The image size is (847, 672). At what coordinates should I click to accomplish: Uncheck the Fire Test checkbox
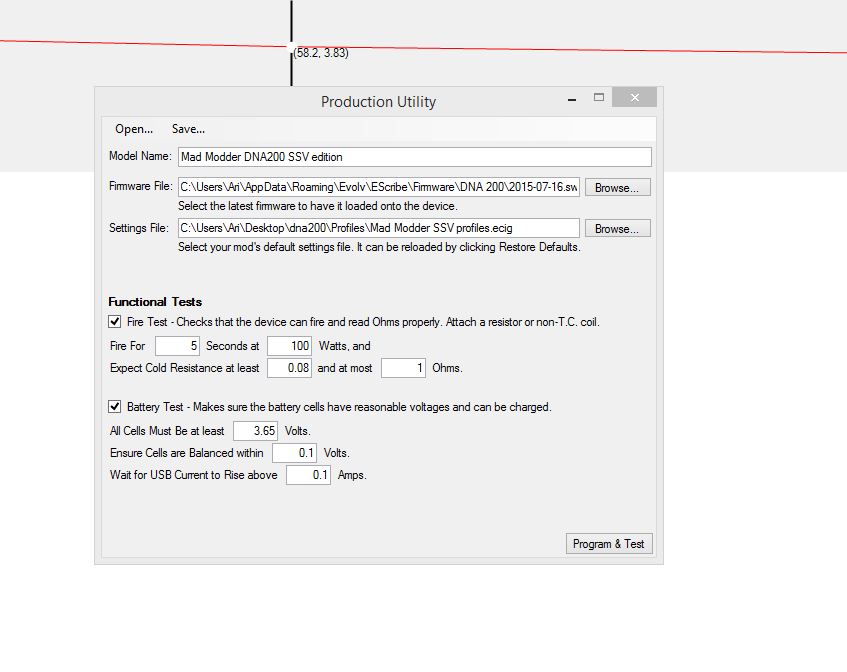coord(115,322)
